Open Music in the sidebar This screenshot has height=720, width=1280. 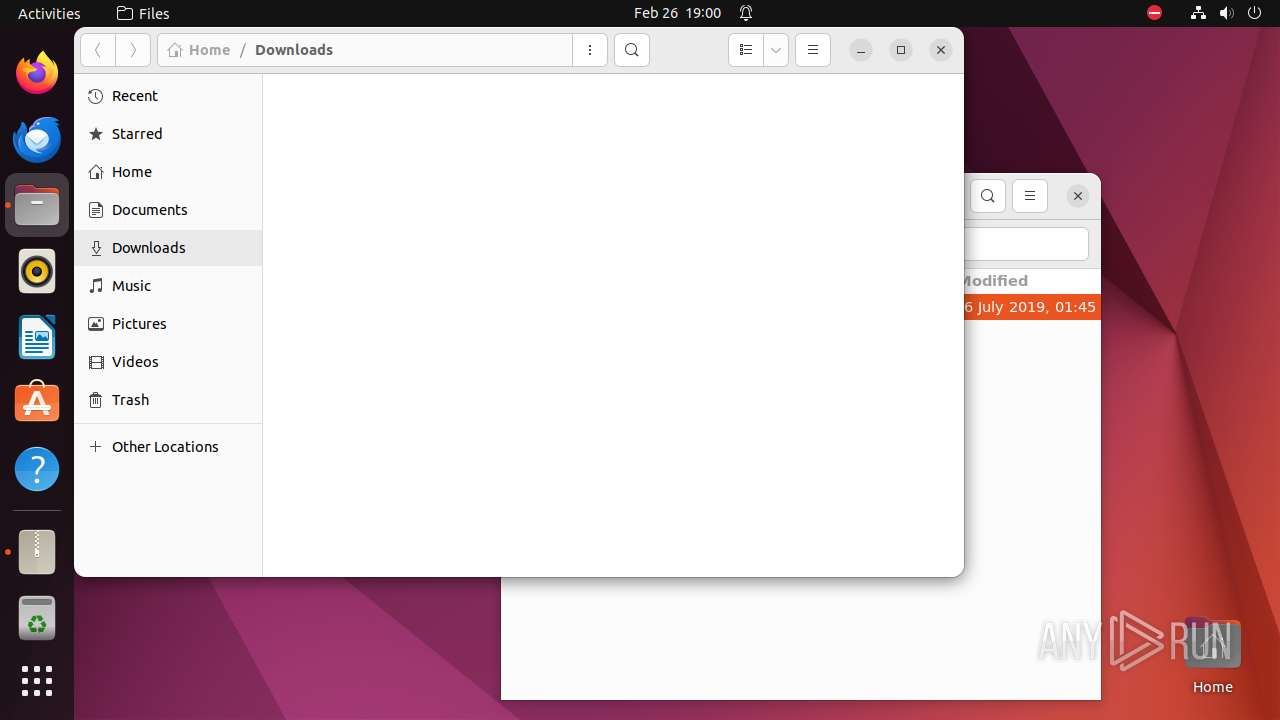tap(168, 286)
